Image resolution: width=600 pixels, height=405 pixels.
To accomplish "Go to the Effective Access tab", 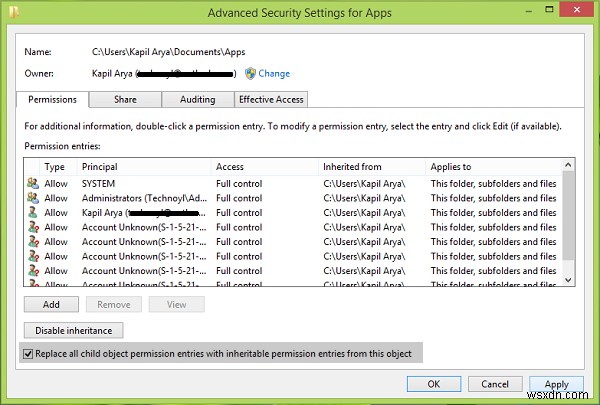I will [271, 100].
